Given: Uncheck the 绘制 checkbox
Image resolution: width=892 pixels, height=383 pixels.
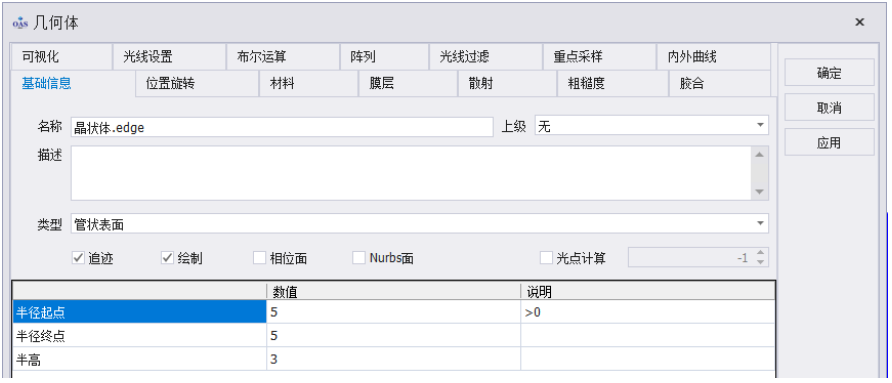Looking at the screenshot, I should tap(167, 258).
